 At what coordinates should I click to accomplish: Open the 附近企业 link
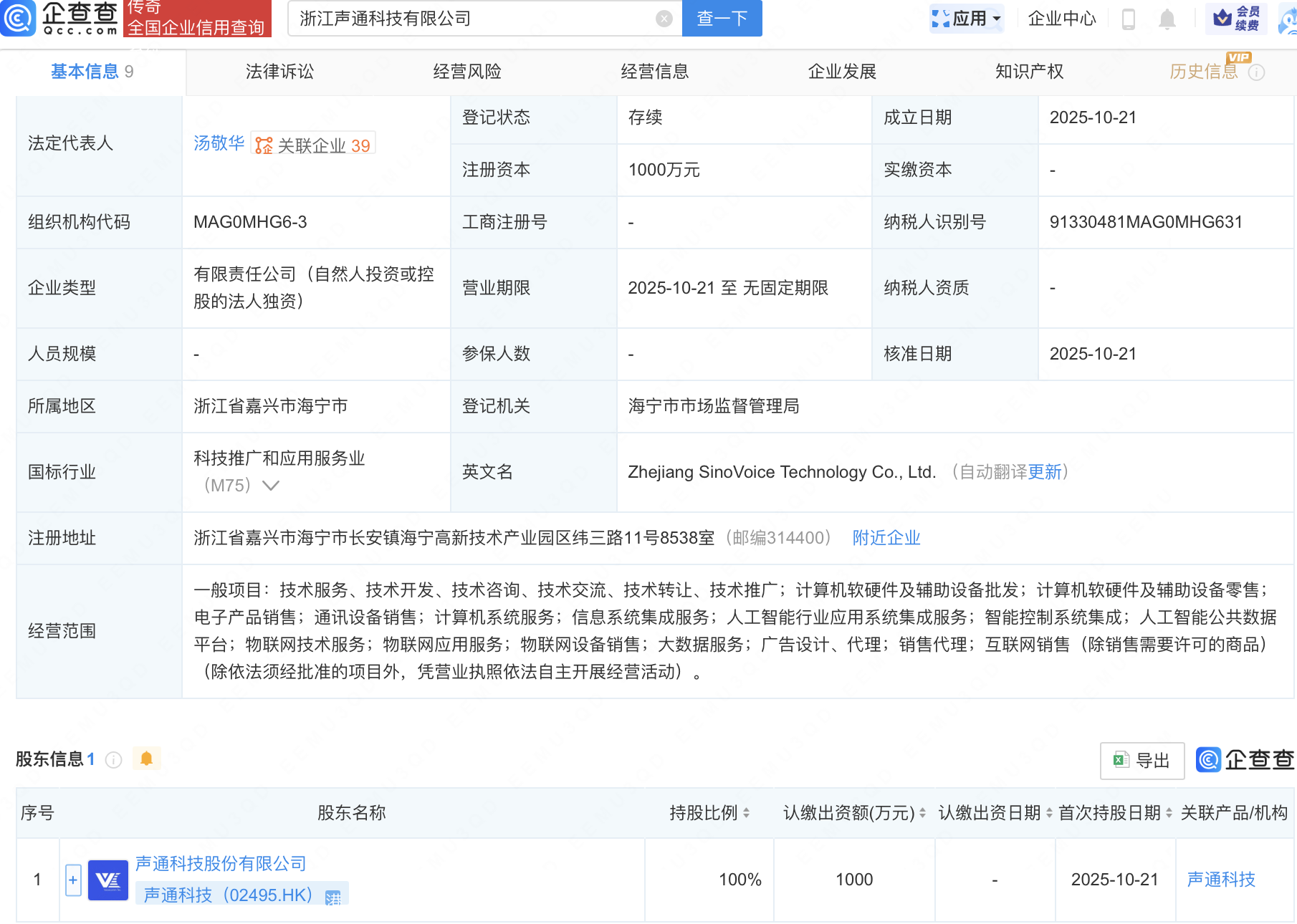(886, 538)
